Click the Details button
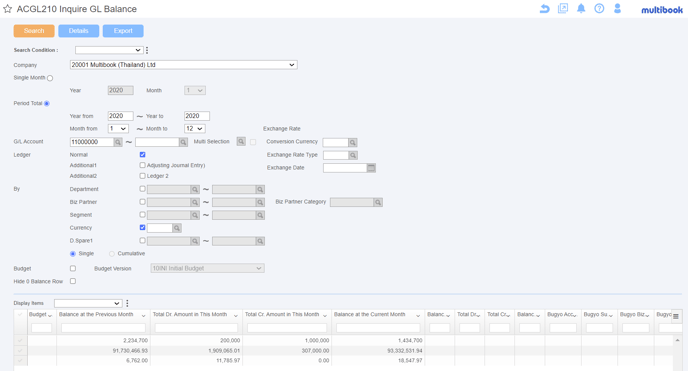The image size is (688, 371). pos(79,31)
